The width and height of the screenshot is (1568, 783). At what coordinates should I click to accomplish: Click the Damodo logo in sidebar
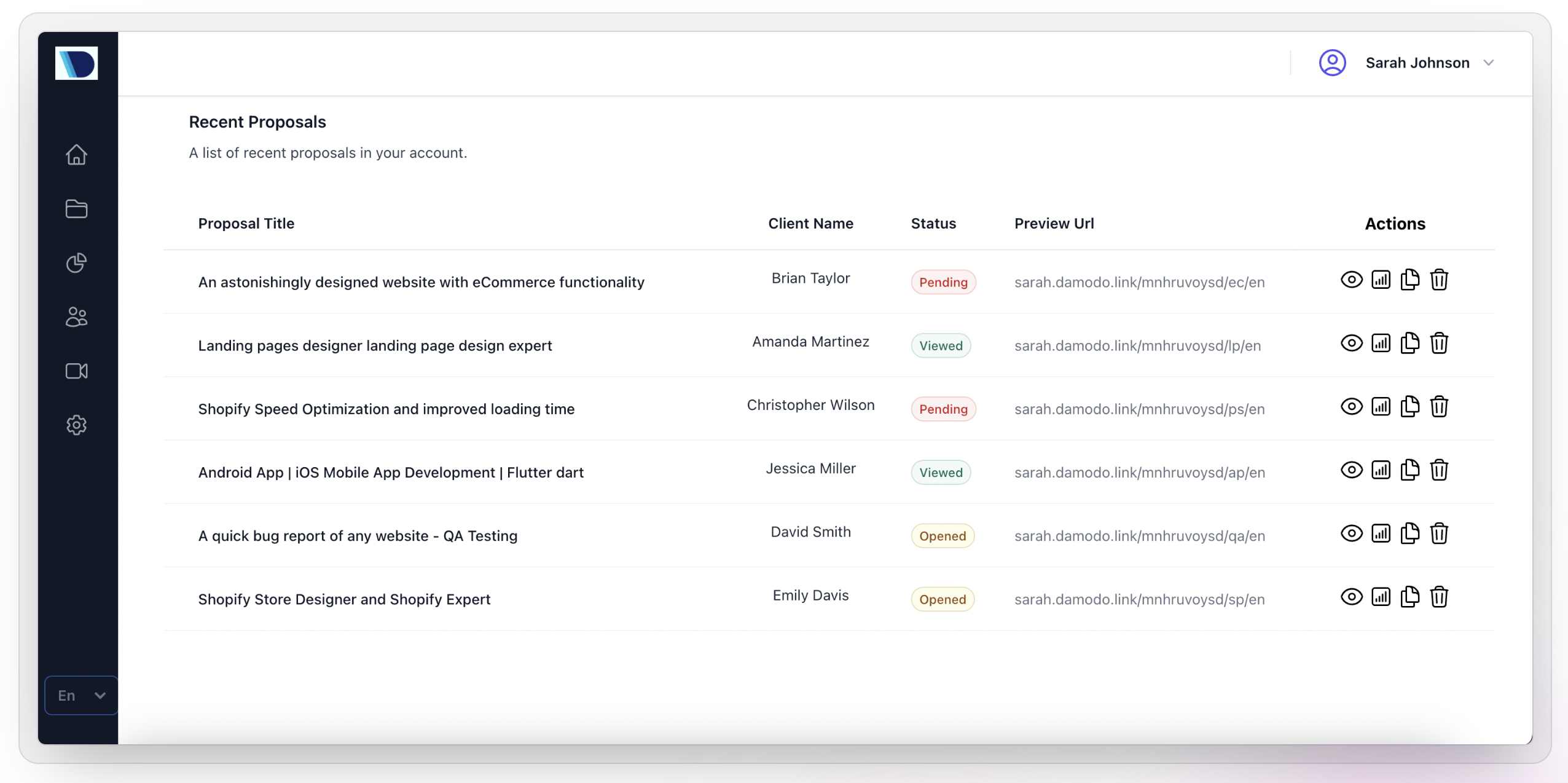coord(76,63)
